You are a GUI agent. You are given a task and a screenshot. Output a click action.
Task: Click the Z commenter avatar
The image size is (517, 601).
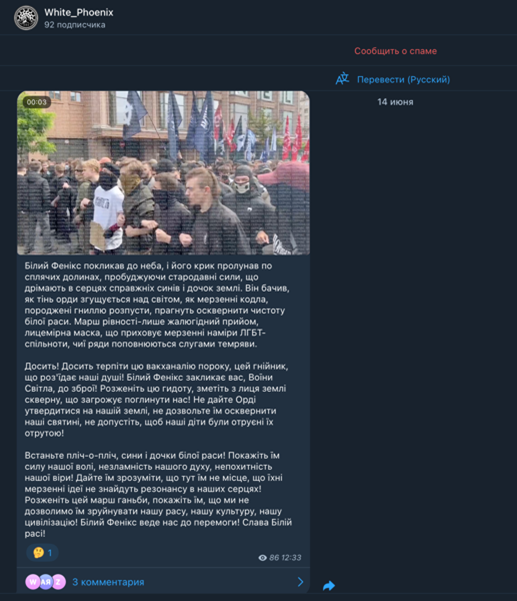(x=58, y=582)
